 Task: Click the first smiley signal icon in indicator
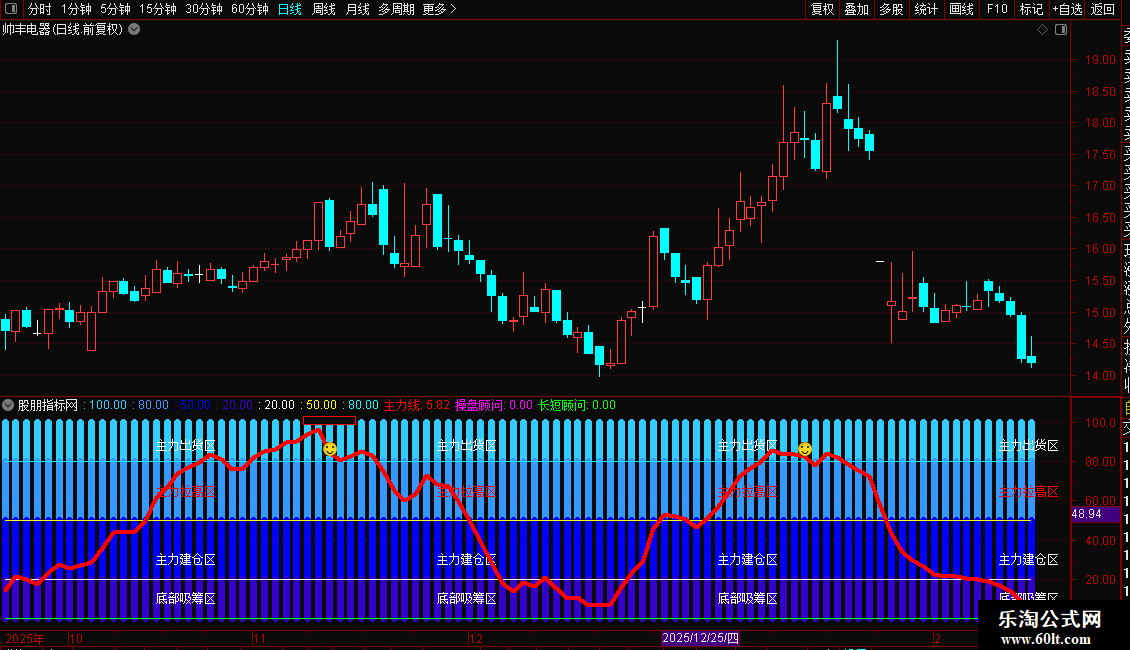click(x=330, y=449)
